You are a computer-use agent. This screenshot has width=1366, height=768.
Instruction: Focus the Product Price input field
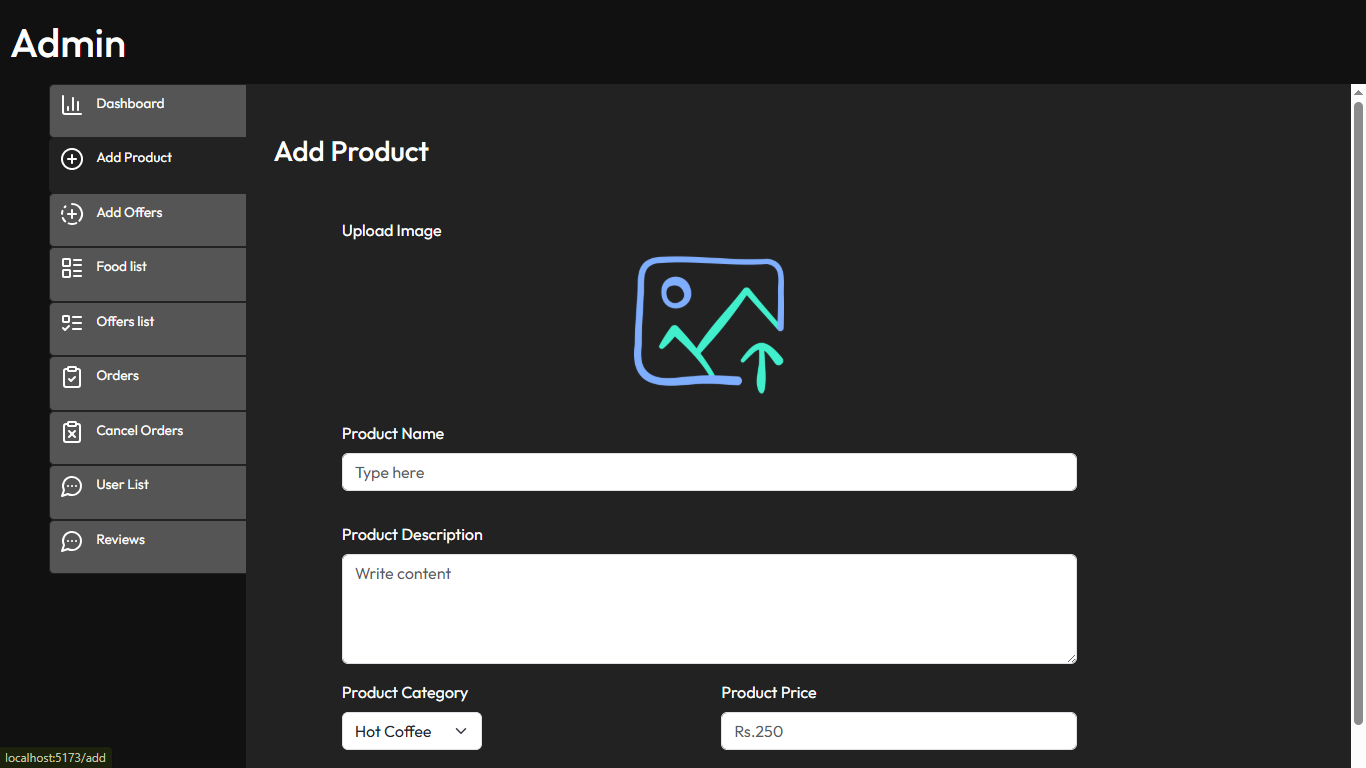pyautogui.click(x=899, y=731)
